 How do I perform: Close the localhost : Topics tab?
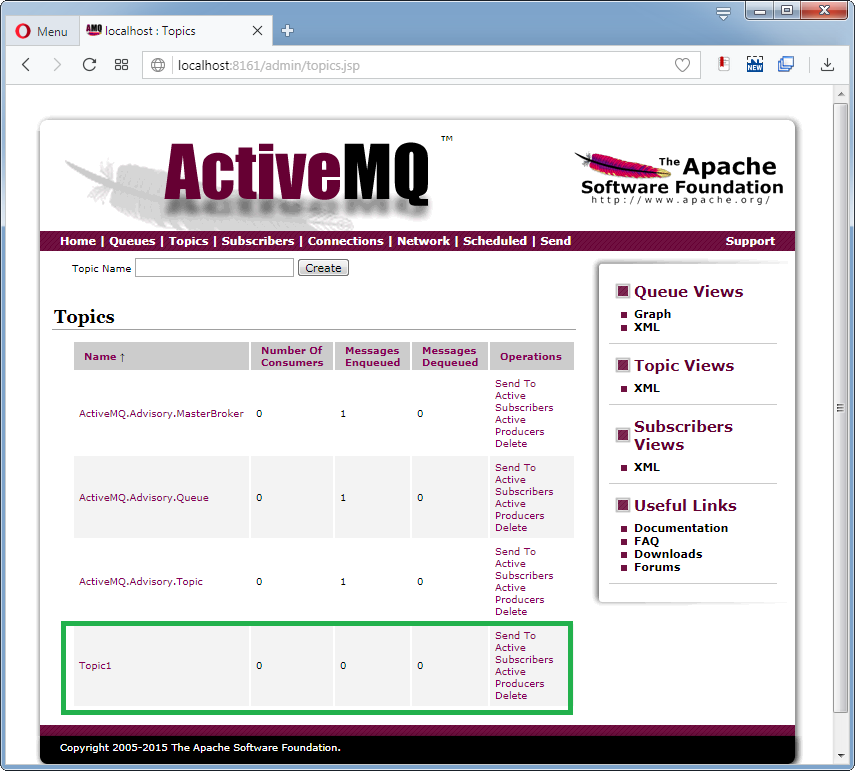point(257,31)
